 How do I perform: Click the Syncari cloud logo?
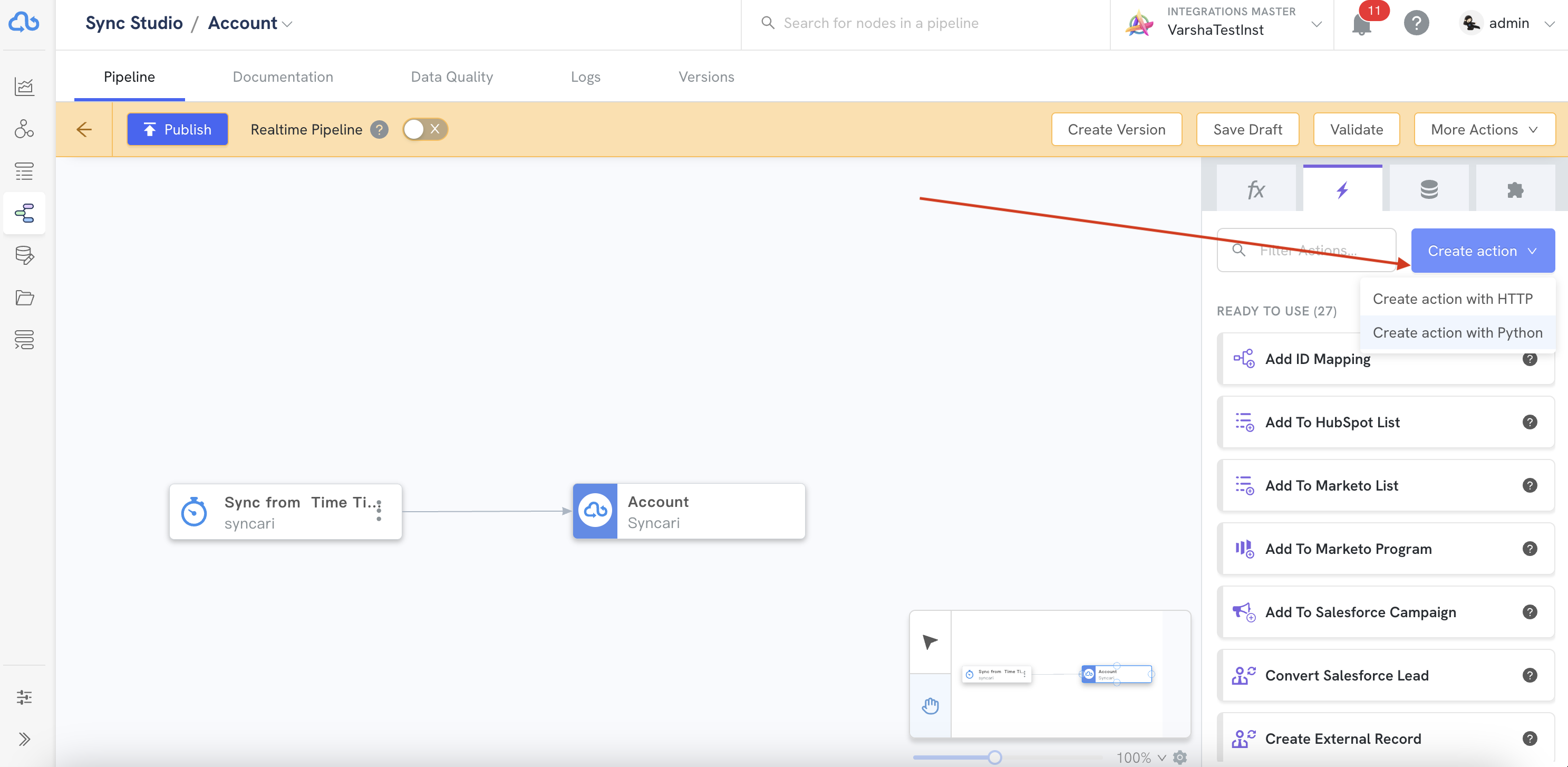24,23
